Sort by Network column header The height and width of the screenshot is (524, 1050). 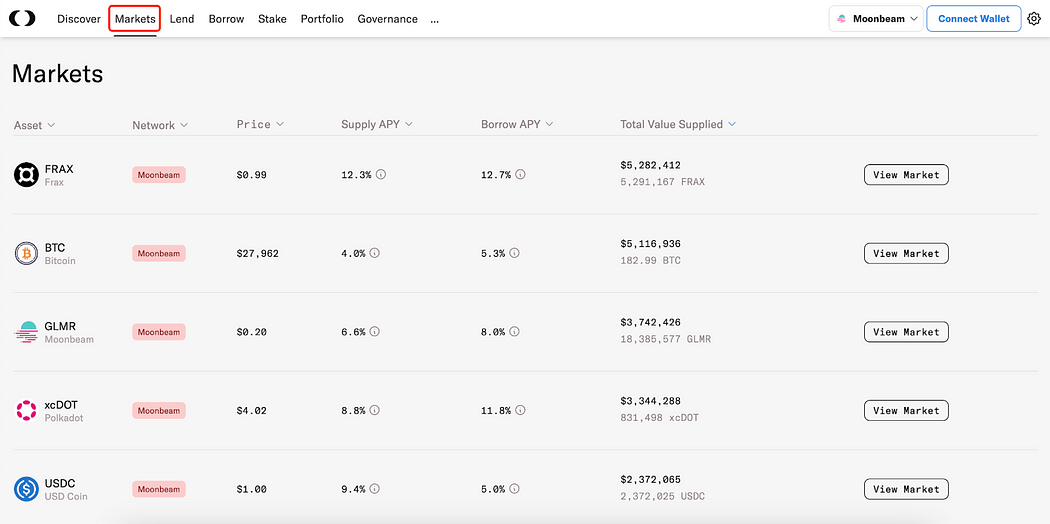pyautogui.click(x=160, y=125)
